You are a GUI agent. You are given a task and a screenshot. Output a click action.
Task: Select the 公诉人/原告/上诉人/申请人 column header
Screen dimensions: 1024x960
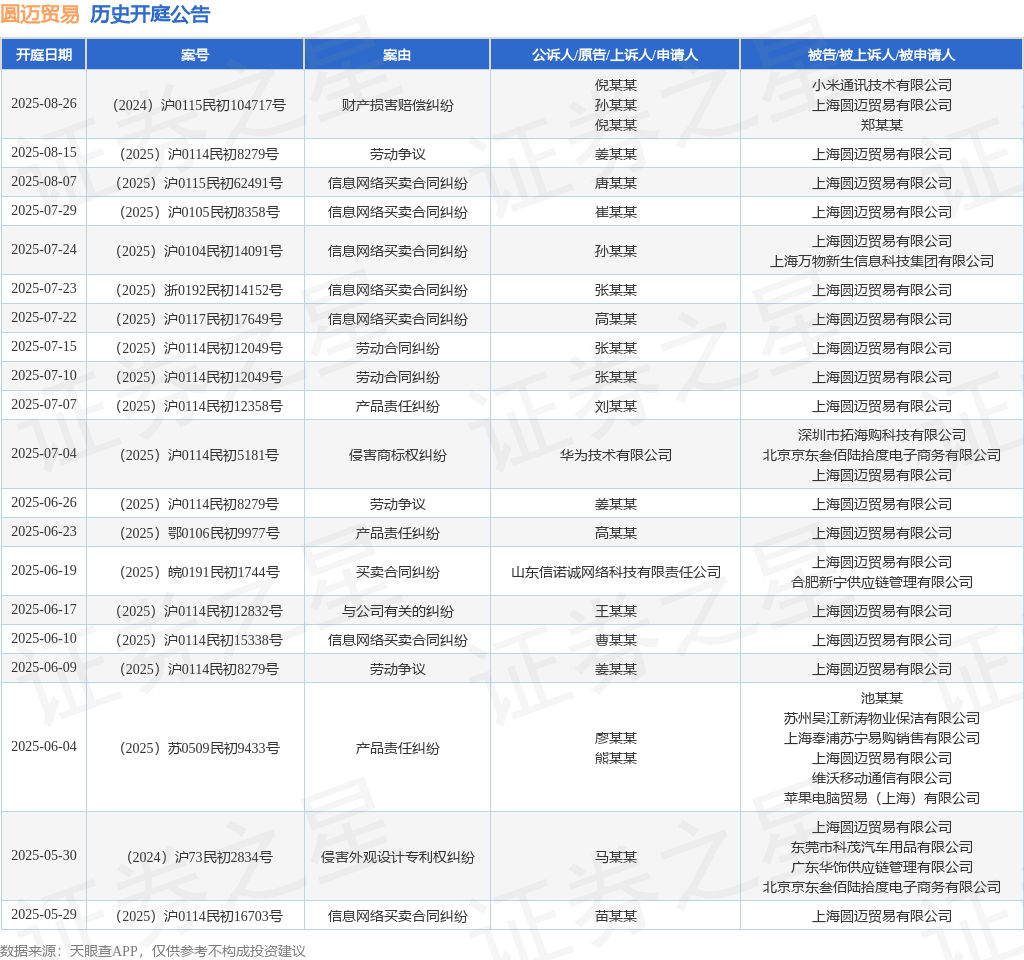tap(615, 55)
